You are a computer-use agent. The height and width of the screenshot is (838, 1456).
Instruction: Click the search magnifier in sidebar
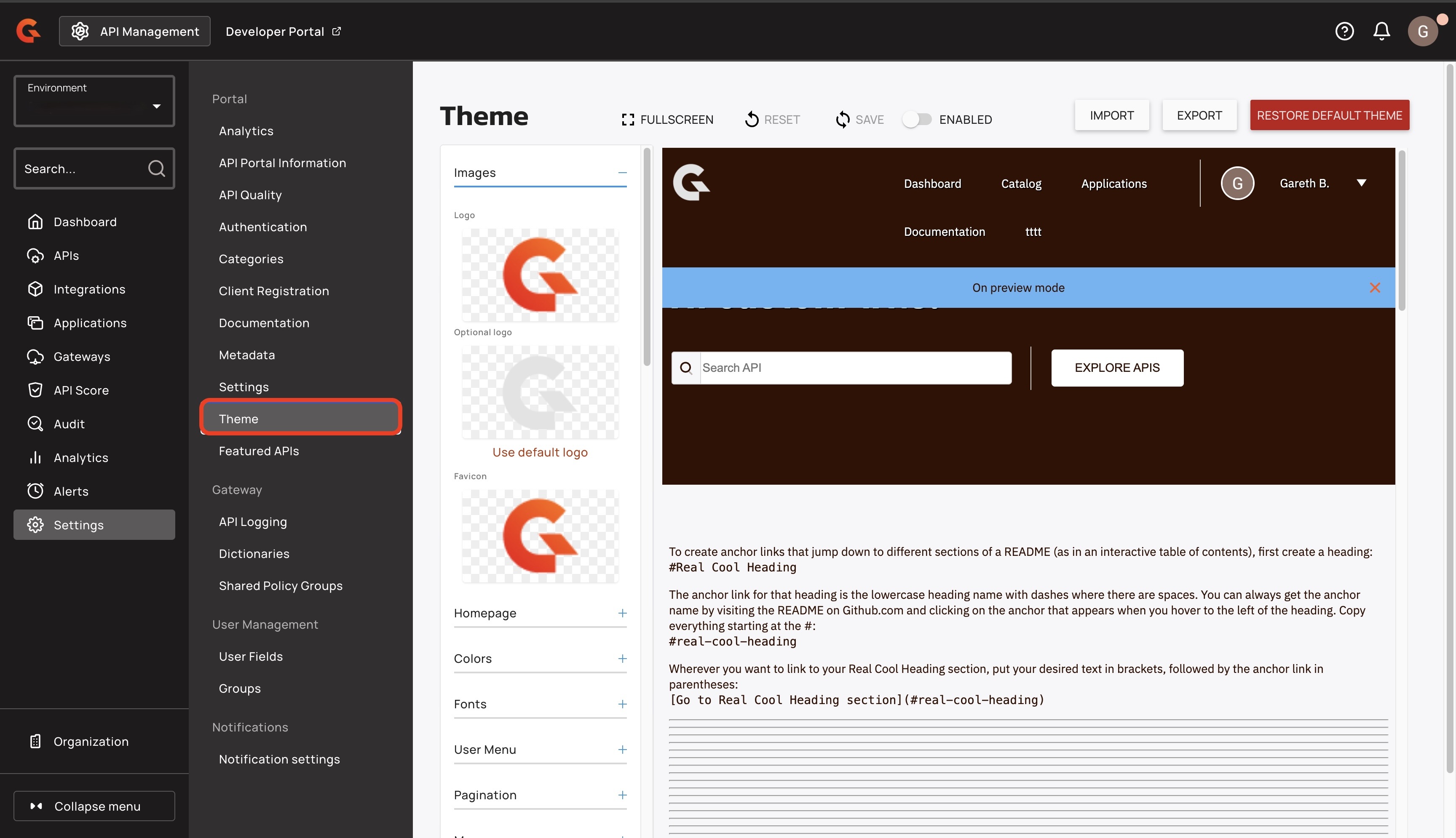tap(156, 168)
